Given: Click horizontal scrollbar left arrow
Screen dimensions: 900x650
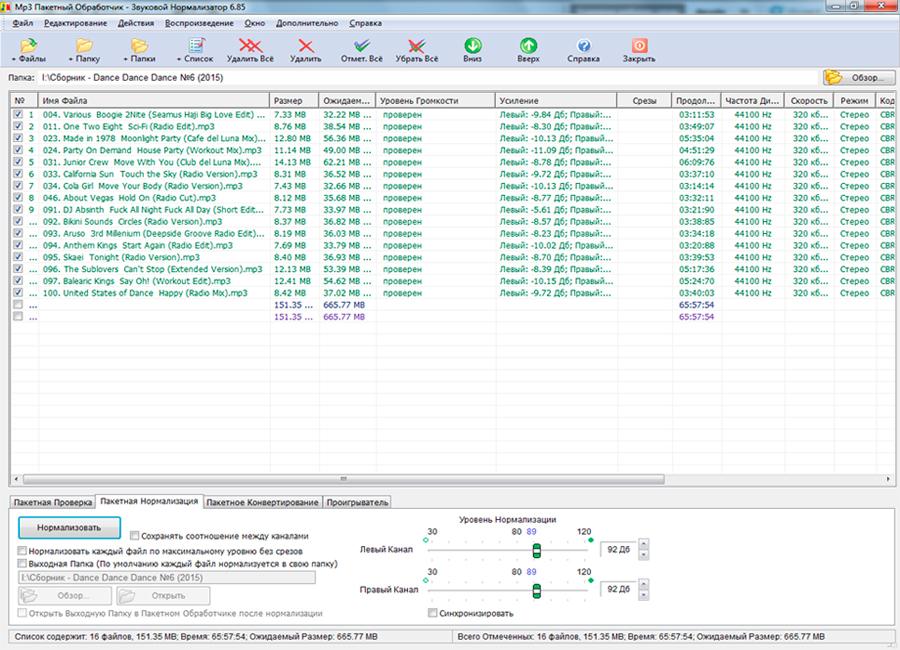Looking at the screenshot, I should point(16,479).
